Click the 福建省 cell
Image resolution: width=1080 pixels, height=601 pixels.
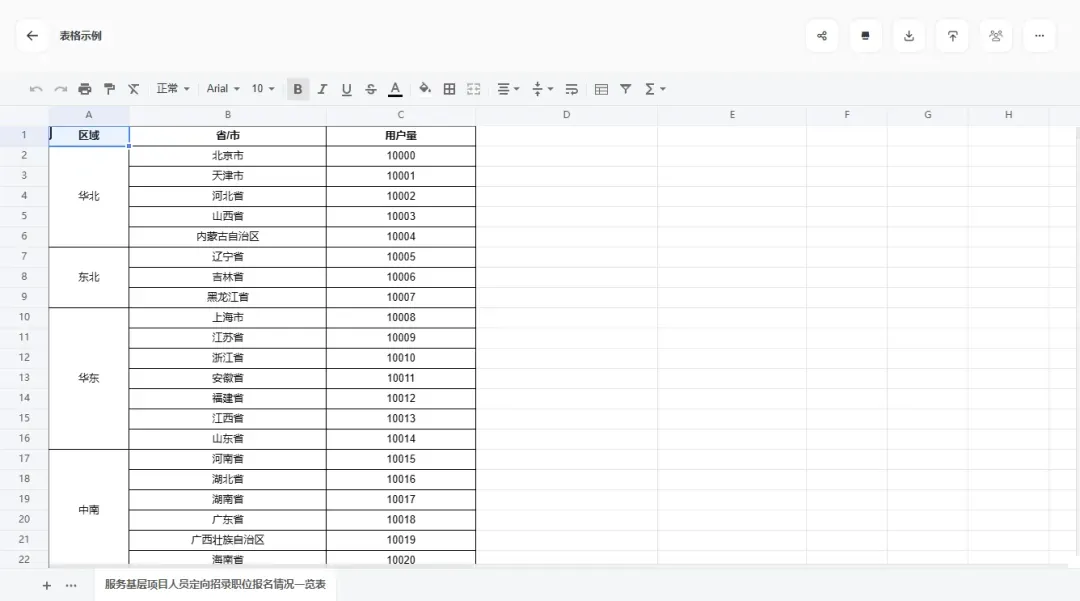coord(228,398)
